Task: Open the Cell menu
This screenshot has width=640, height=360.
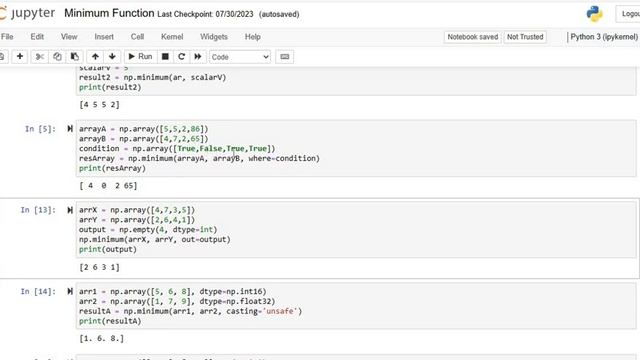Action: tap(138, 37)
